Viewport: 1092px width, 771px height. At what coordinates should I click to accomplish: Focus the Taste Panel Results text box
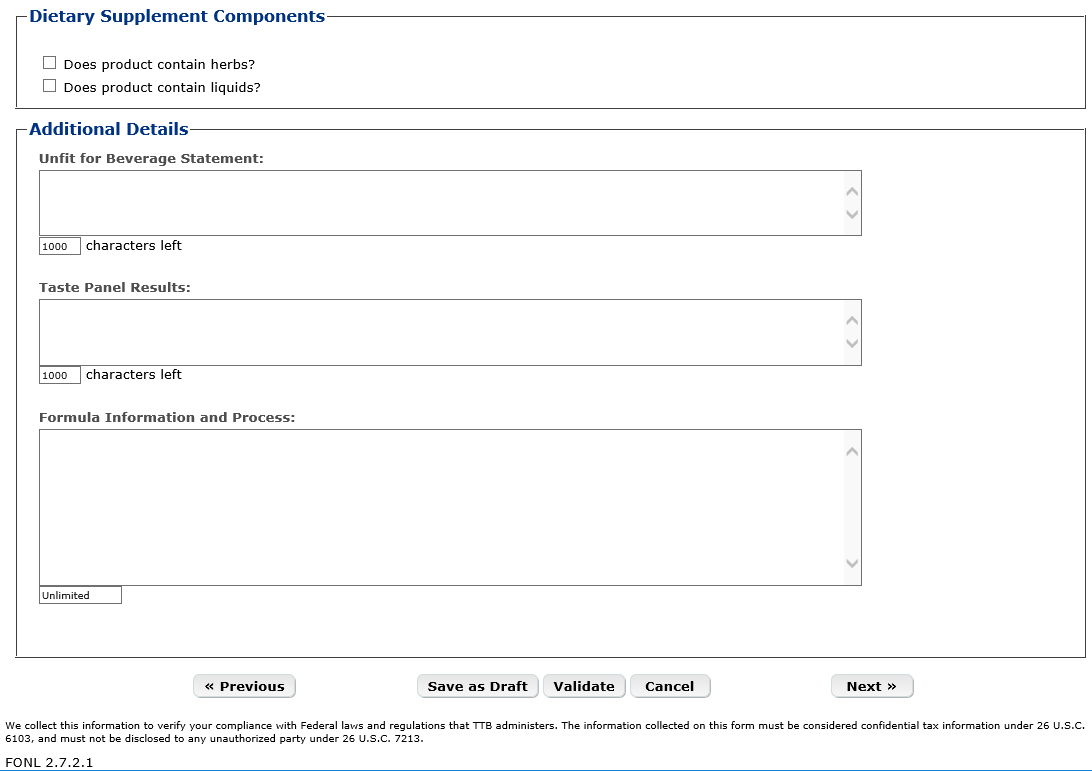[x=440, y=332]
